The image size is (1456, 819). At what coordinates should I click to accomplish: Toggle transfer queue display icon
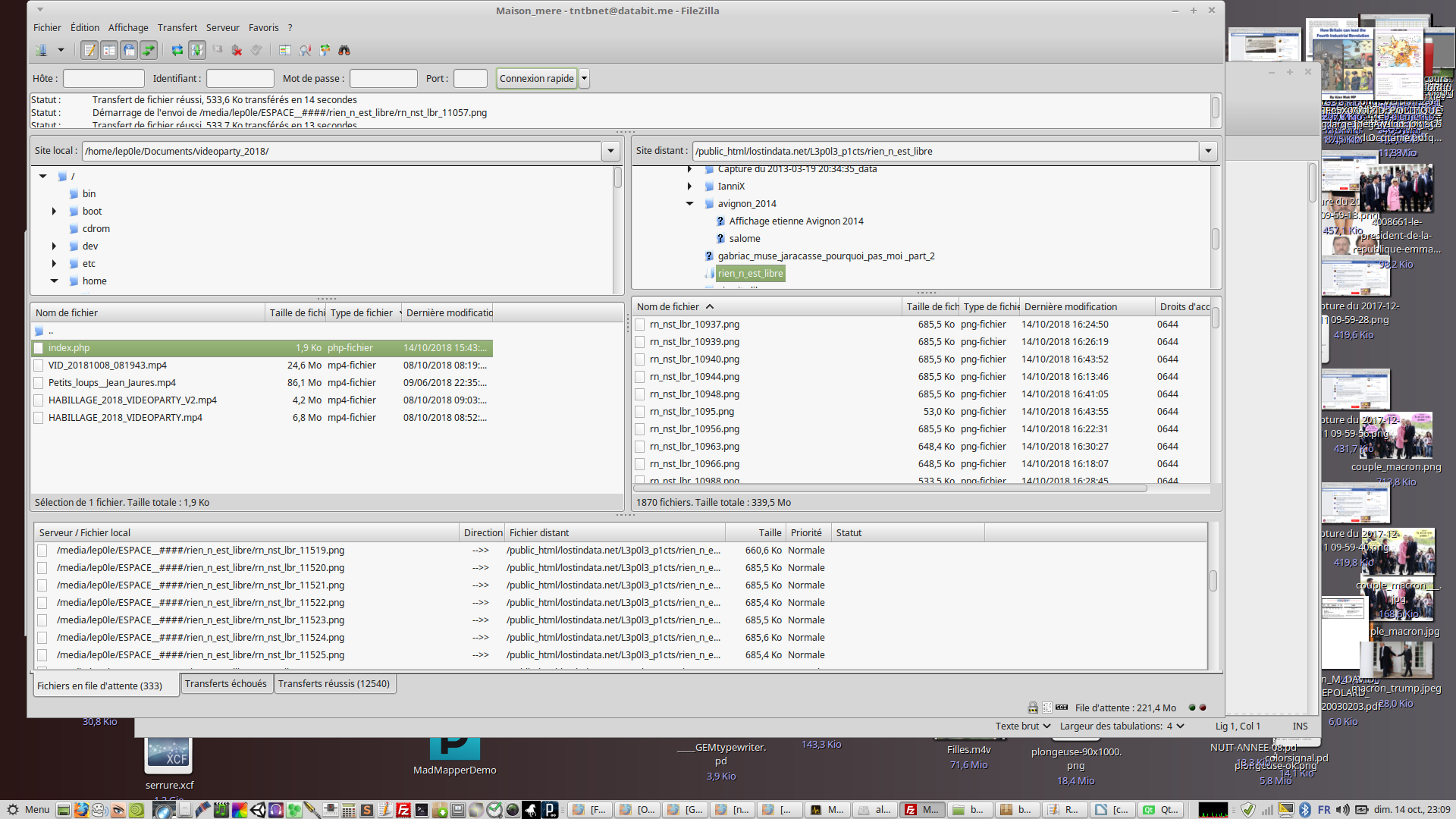point(149,50)
